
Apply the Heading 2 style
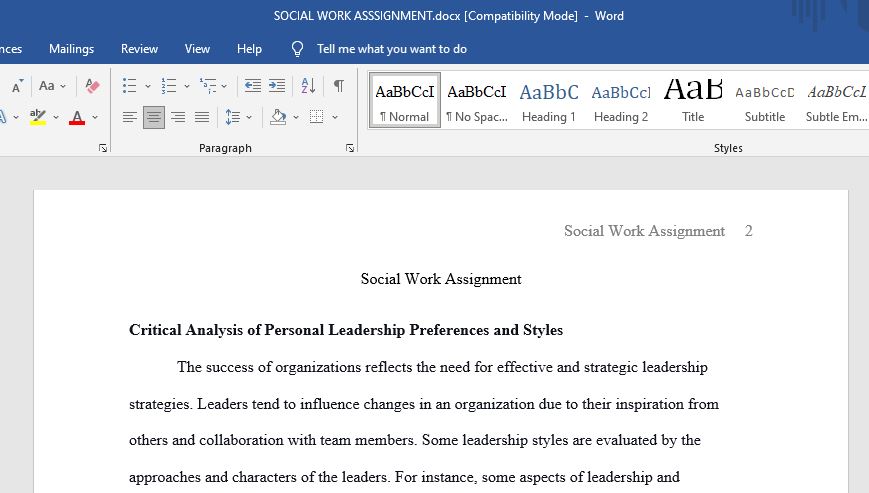[621, 100]
